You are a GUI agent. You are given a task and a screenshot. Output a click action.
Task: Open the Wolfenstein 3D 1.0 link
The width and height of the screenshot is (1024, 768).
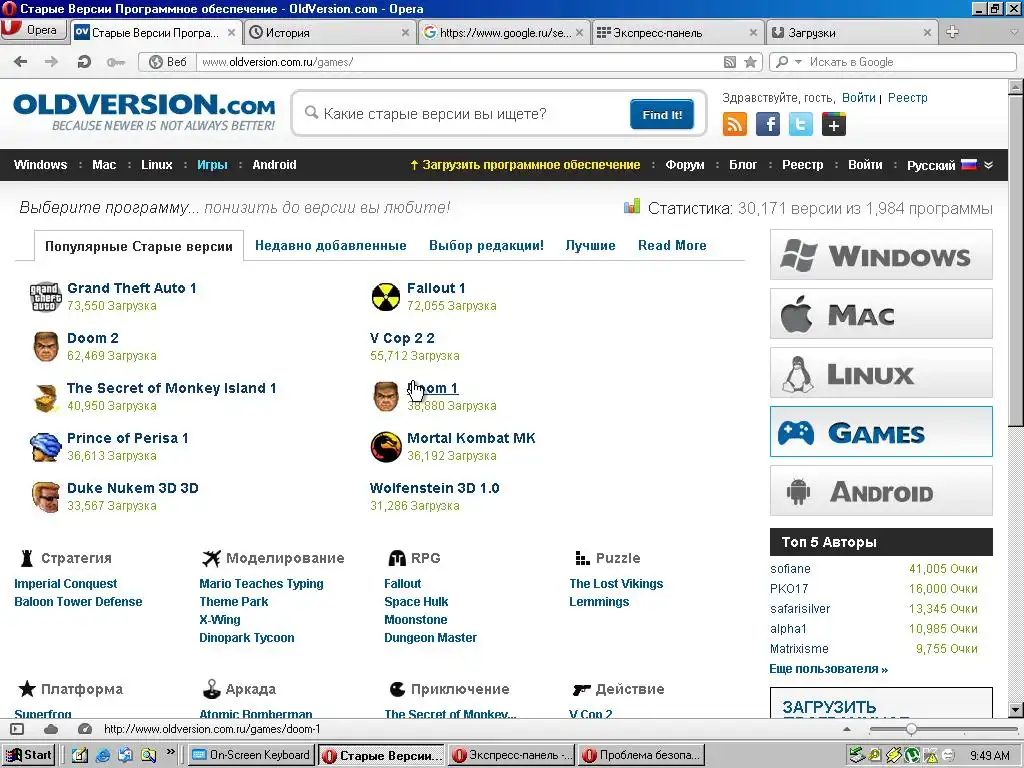point(434,488)
